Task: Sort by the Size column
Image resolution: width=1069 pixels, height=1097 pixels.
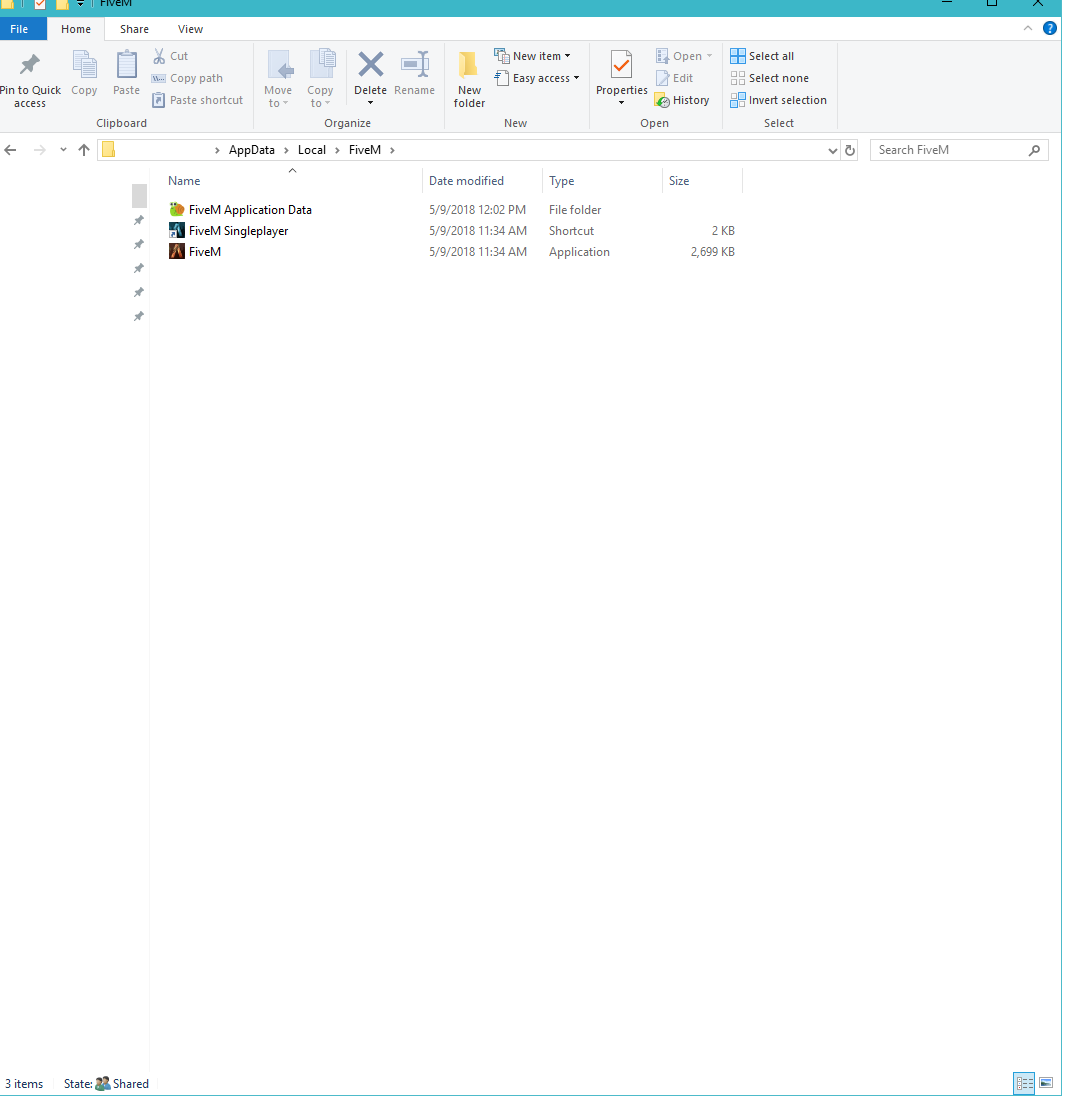Action: tap(702, 181)
